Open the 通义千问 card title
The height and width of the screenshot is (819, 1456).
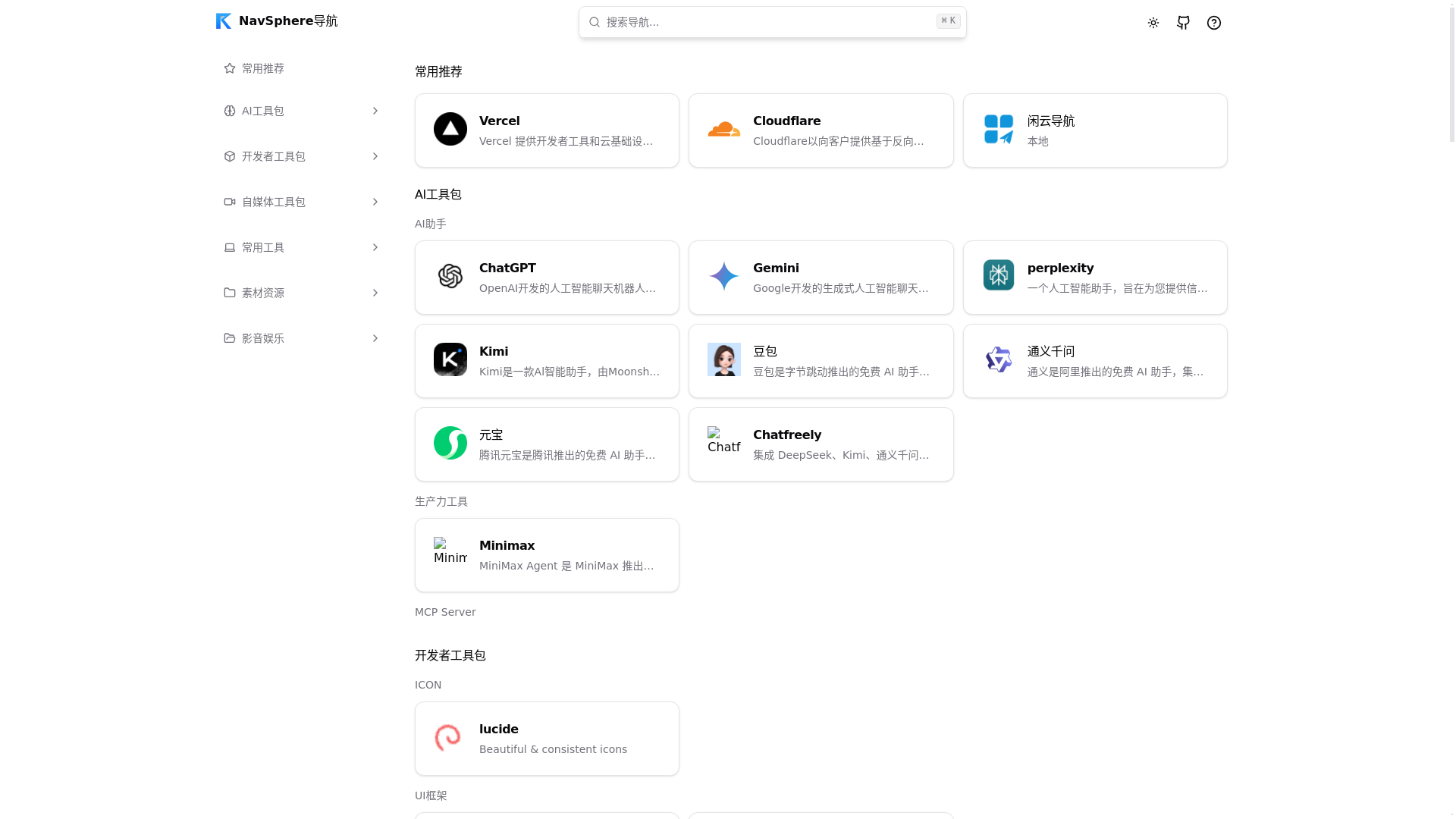(1050, 351)
